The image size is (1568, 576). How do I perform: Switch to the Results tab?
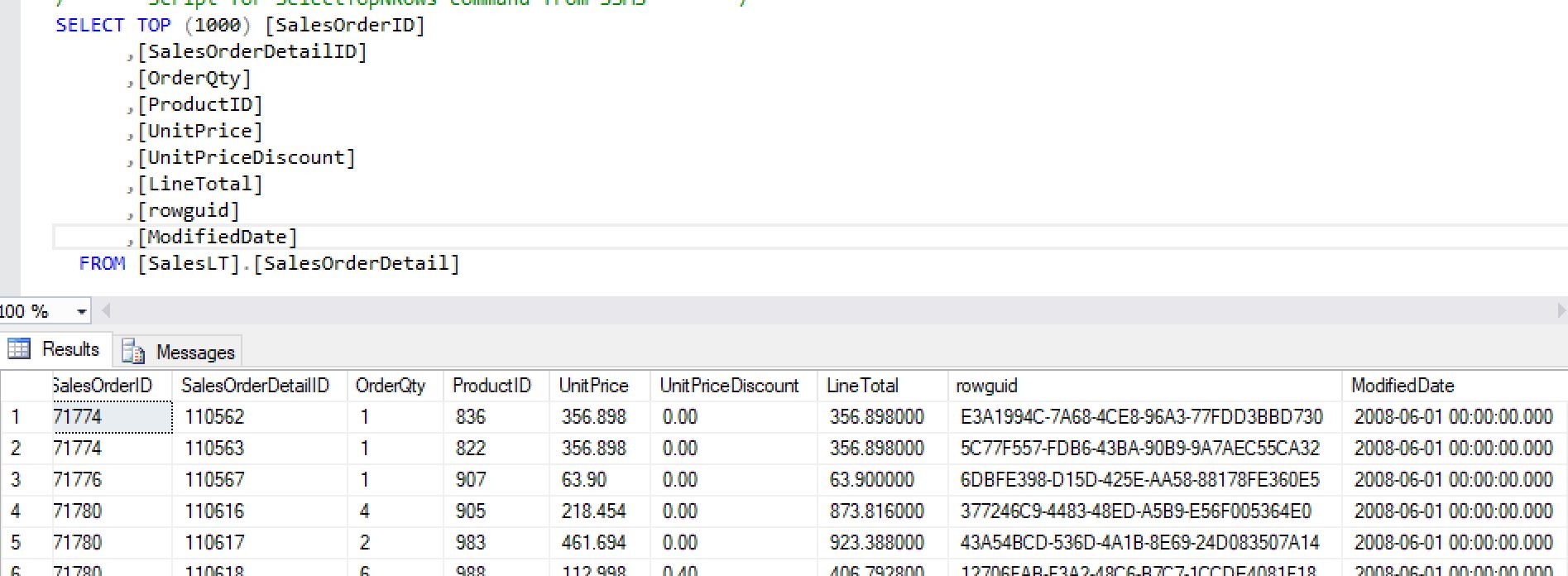click(x=55, y=349)
